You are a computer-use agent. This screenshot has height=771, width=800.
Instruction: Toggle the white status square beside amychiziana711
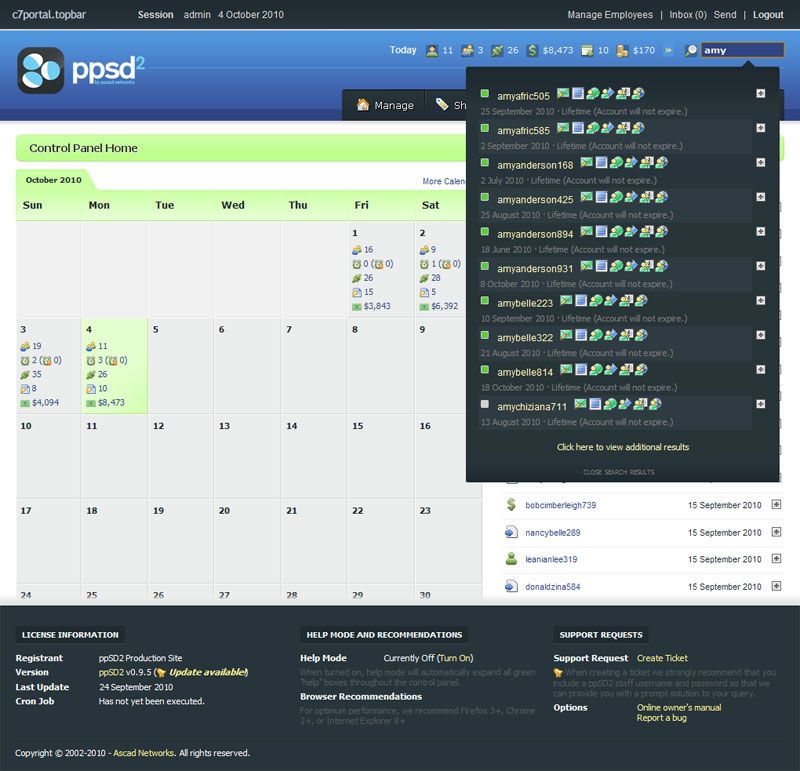click(484, 406)
